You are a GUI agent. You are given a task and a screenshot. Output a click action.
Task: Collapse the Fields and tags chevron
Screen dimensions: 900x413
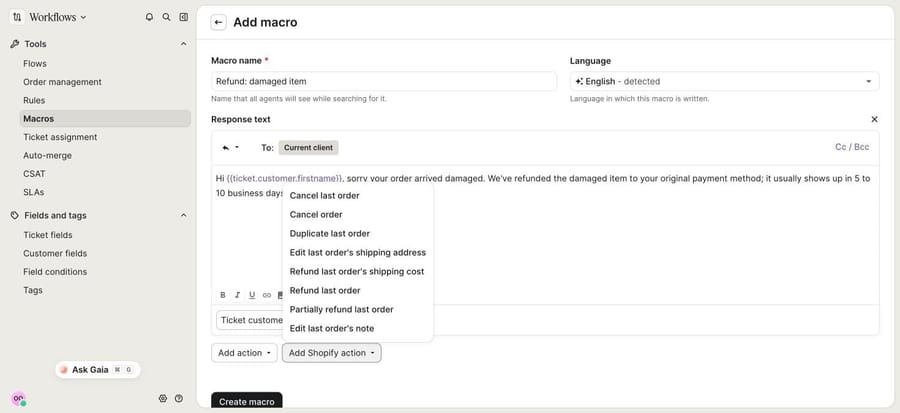[184, 215]
